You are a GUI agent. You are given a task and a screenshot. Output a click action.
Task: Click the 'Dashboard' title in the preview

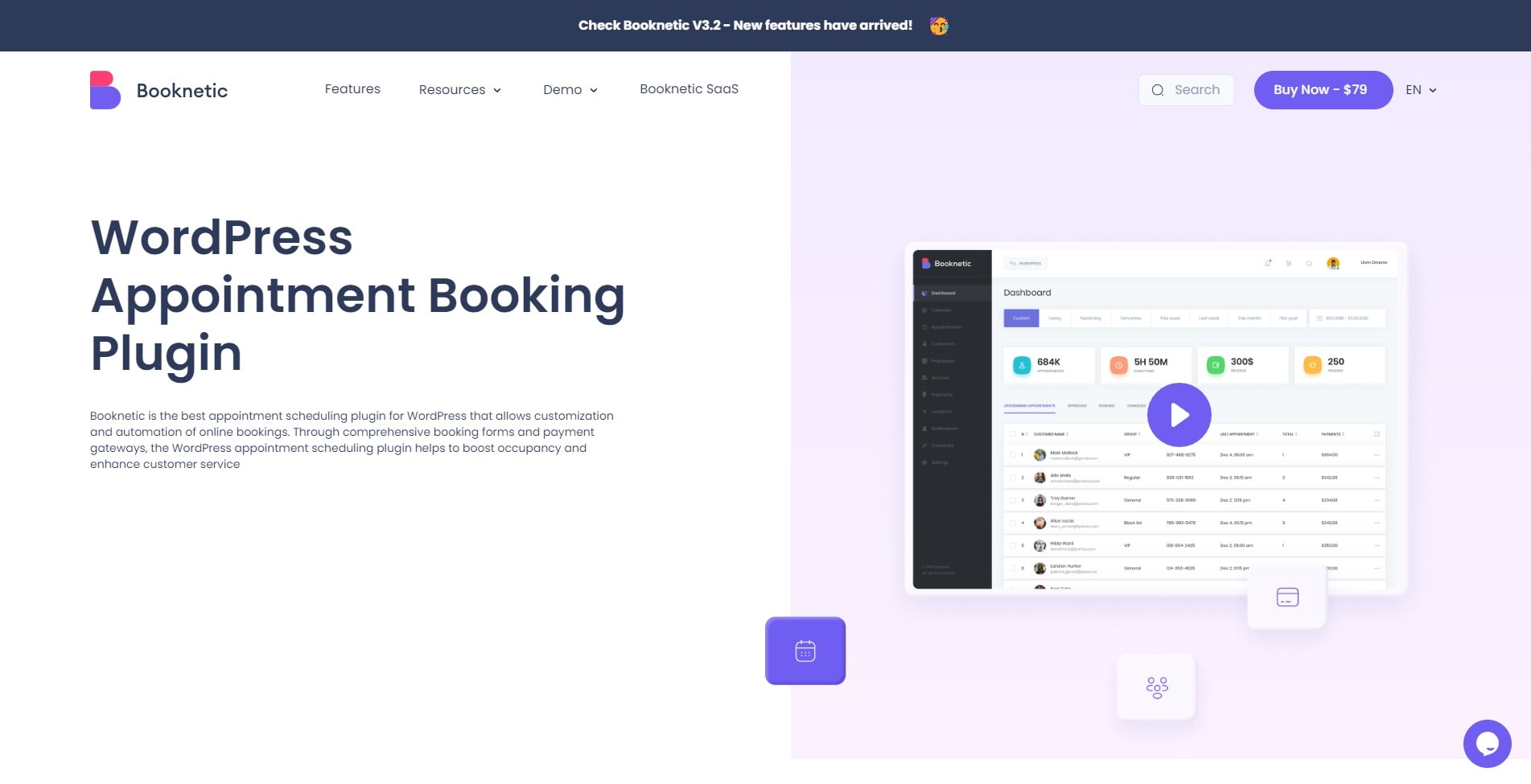click(1027, 293)
